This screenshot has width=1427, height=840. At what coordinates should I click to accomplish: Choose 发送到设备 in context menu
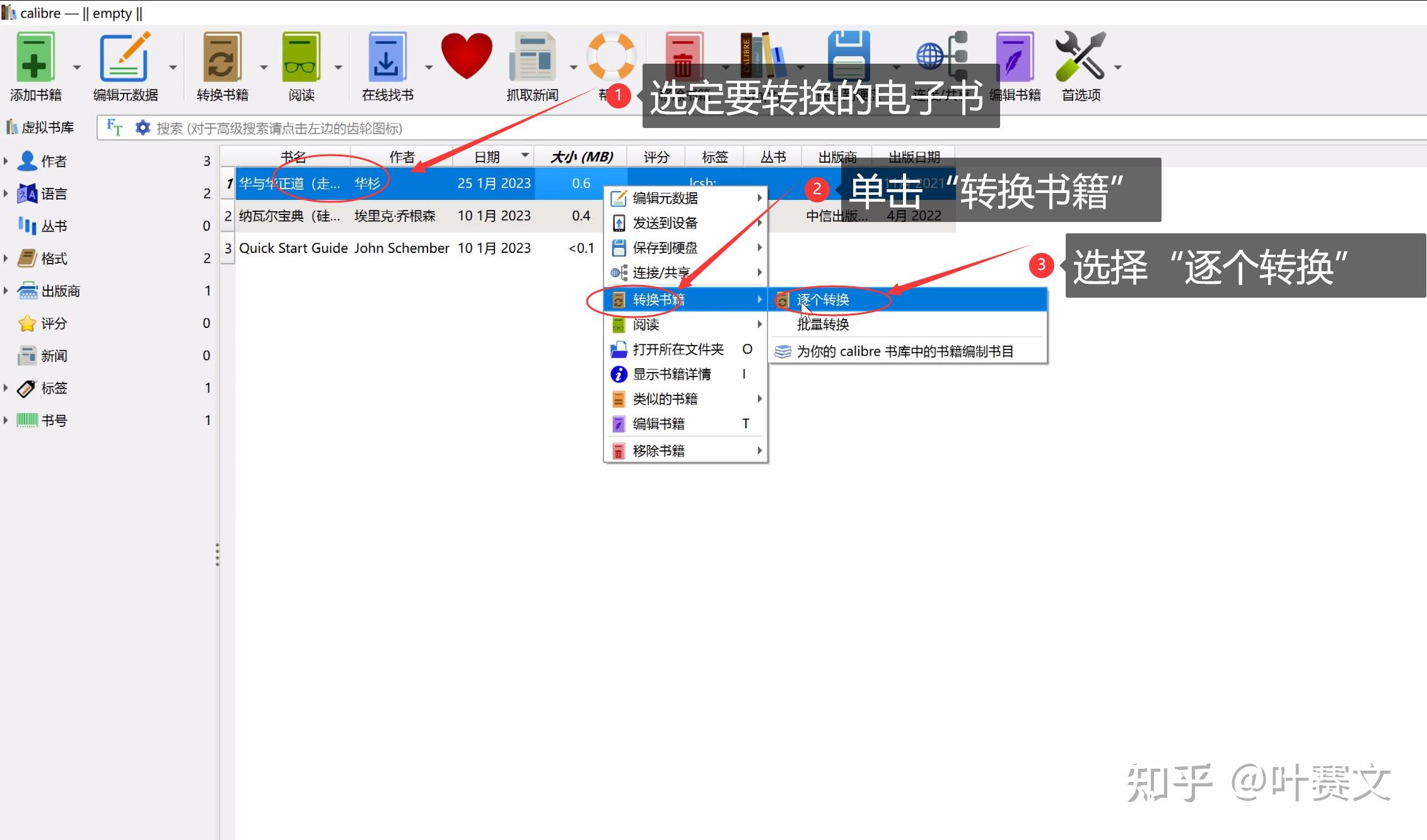(x=686, y=223)
